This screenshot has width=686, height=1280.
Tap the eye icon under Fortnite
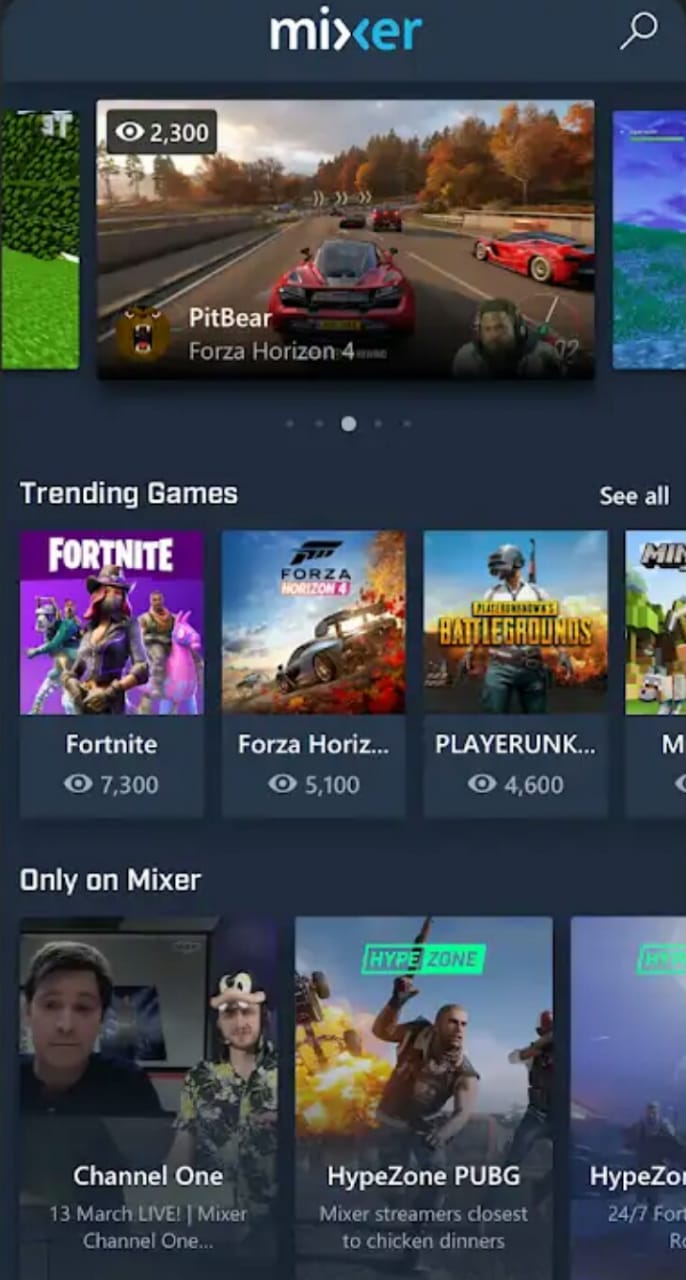[78, 784]
